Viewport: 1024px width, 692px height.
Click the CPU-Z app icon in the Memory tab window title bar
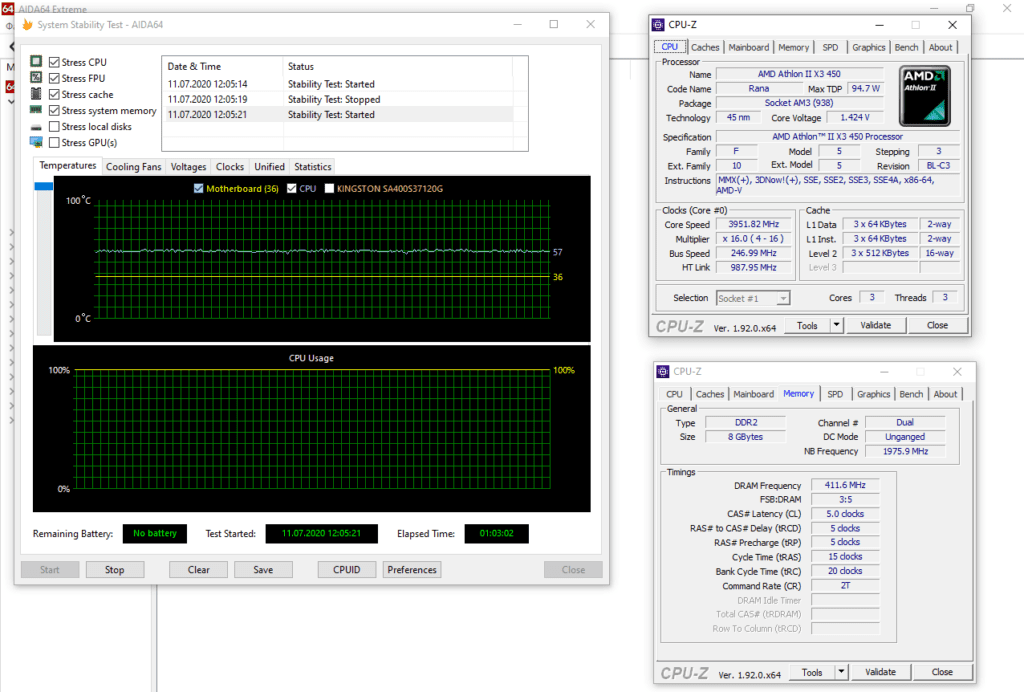(663, 371)
